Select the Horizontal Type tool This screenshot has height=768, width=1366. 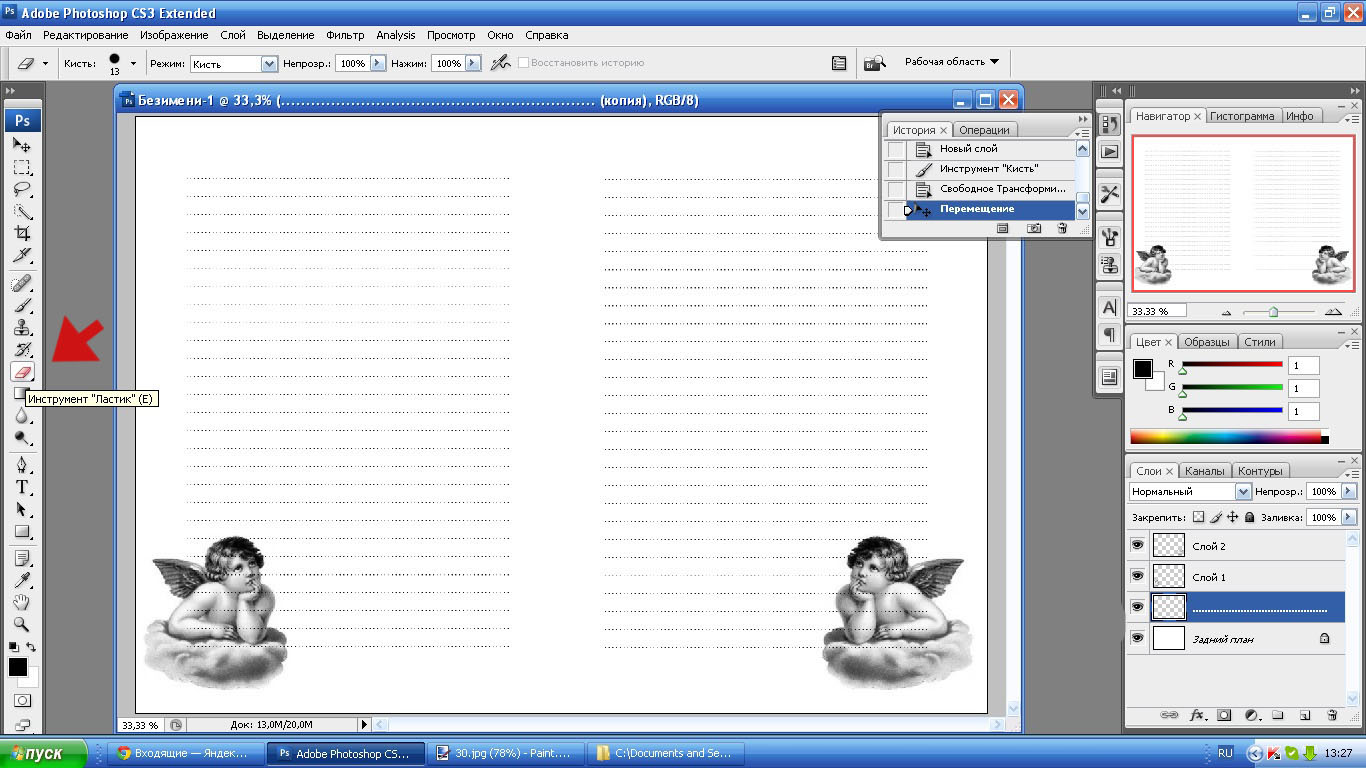tap(22, 487)
